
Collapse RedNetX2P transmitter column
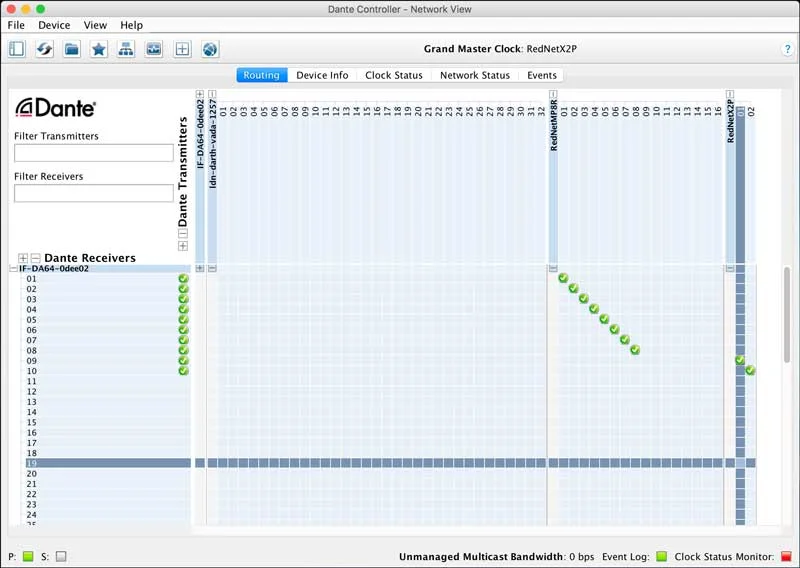pyautogui.click(x=730, y=94)
